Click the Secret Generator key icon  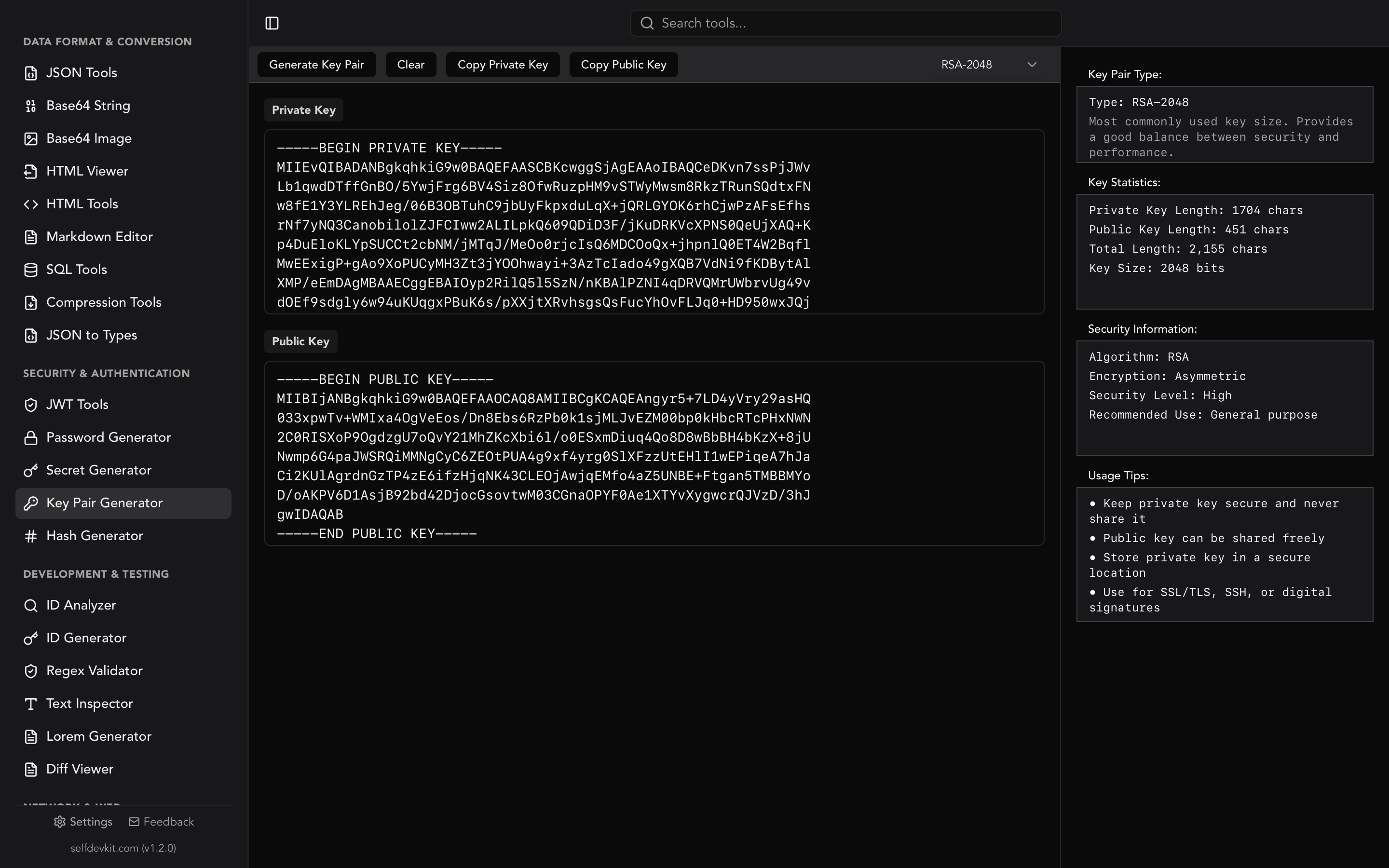pos(31,470)
